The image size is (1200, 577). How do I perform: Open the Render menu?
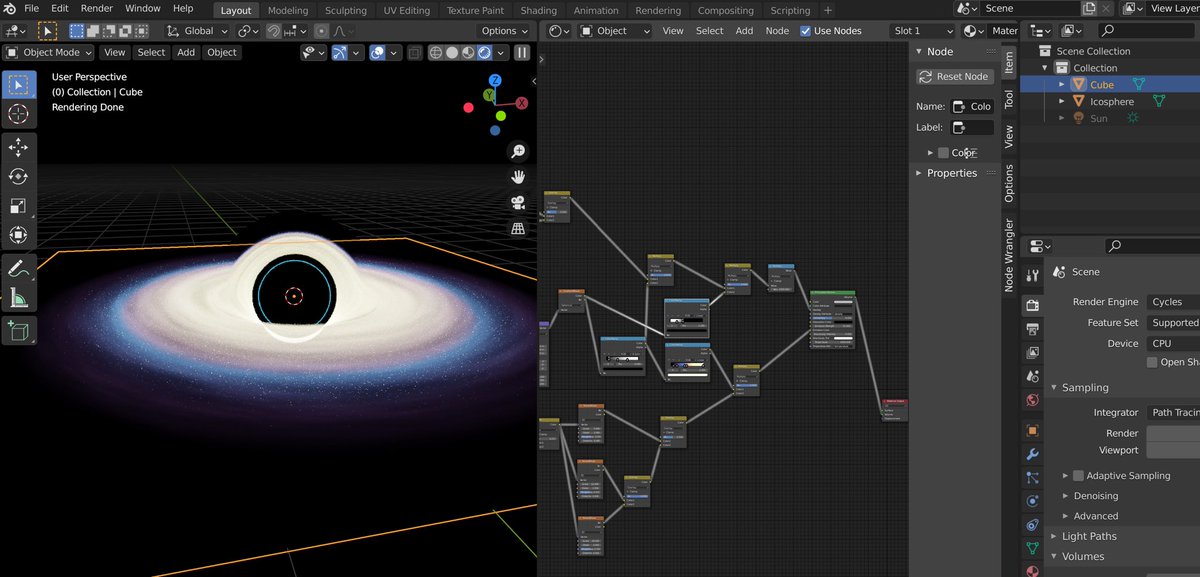[x=96, y=9]
